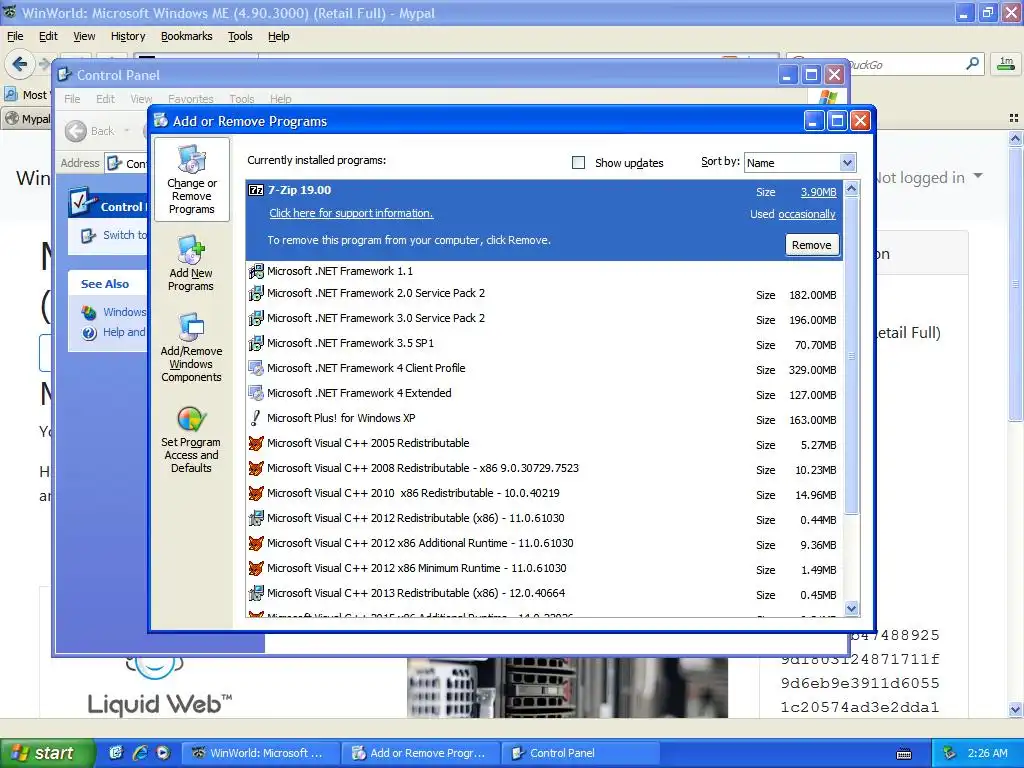
Task: Click the 7-Zip 19.00 program icon
Action: [256, 190]
